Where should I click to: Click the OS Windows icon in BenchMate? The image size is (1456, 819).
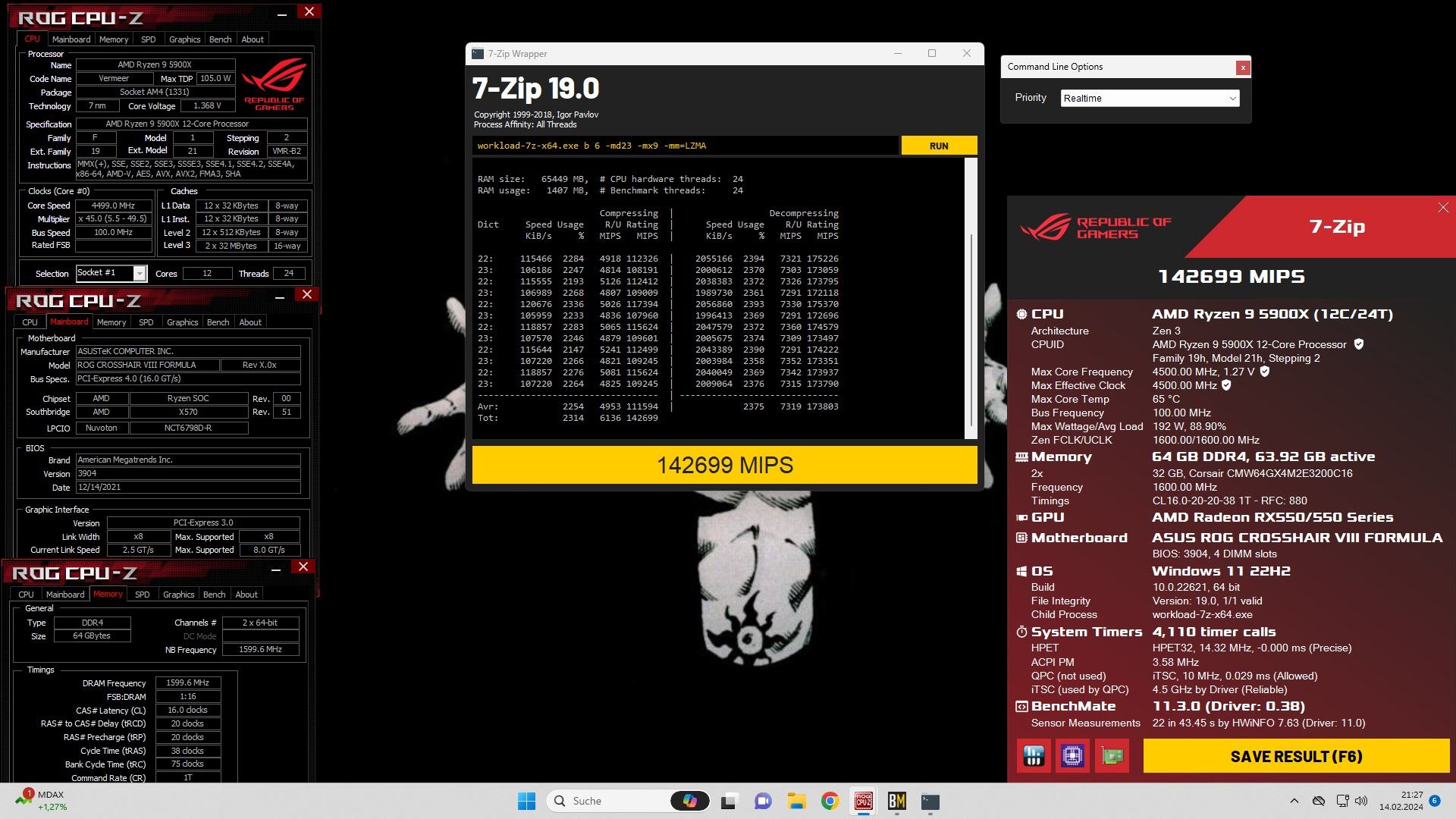(1021, 571)
